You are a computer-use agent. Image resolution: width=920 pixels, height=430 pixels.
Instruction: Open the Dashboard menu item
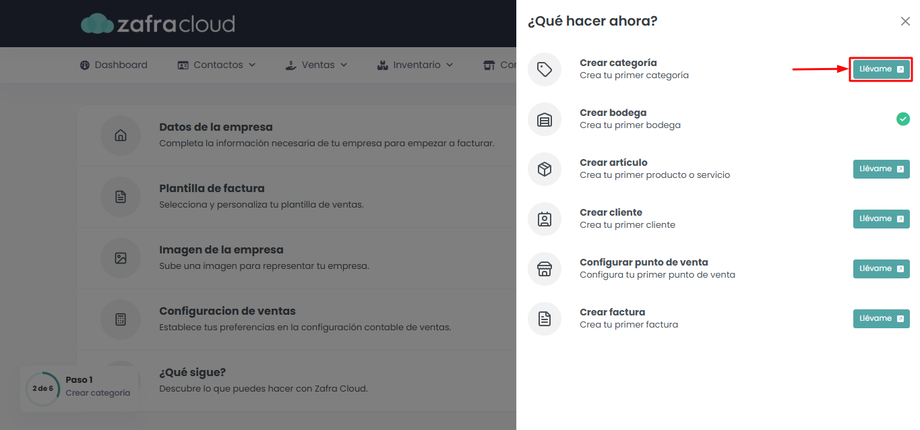(114, 65)
